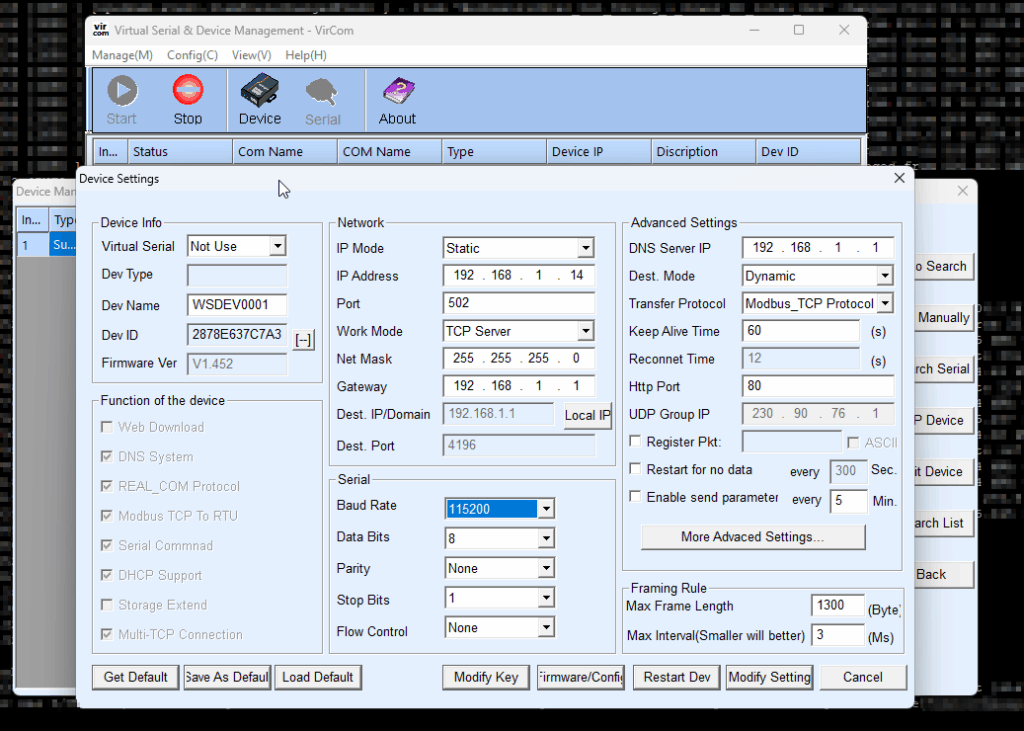
Task: Click the Storage Extend checkbox
Action: 106,604
